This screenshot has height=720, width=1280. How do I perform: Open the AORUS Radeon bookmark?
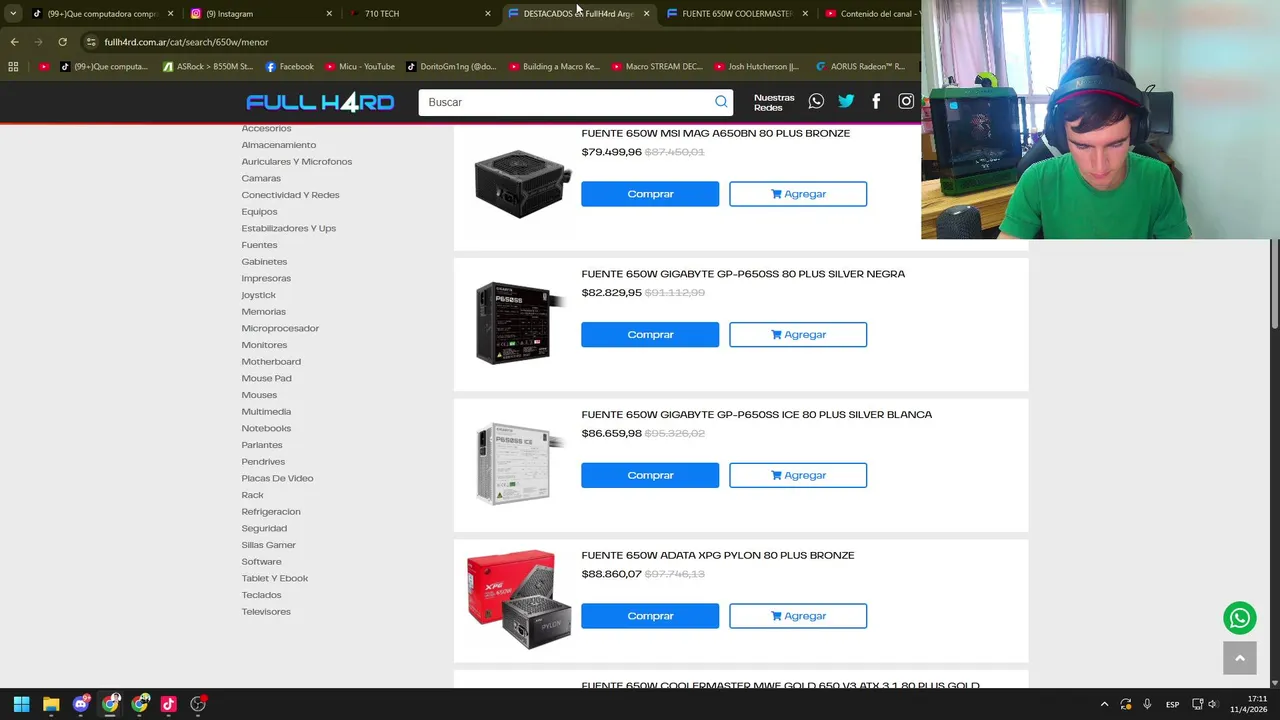(860, 67)
